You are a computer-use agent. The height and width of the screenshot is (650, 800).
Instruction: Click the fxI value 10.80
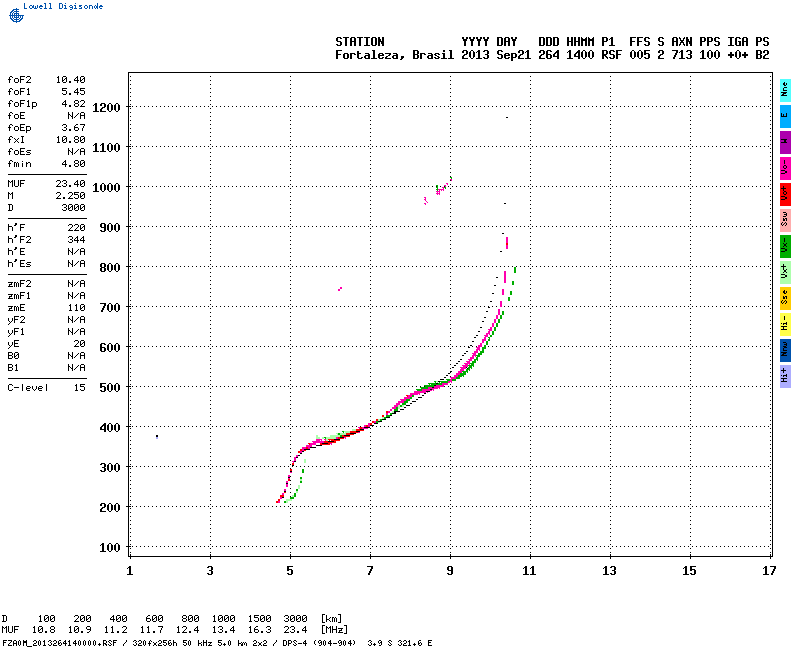pos(70,140)
